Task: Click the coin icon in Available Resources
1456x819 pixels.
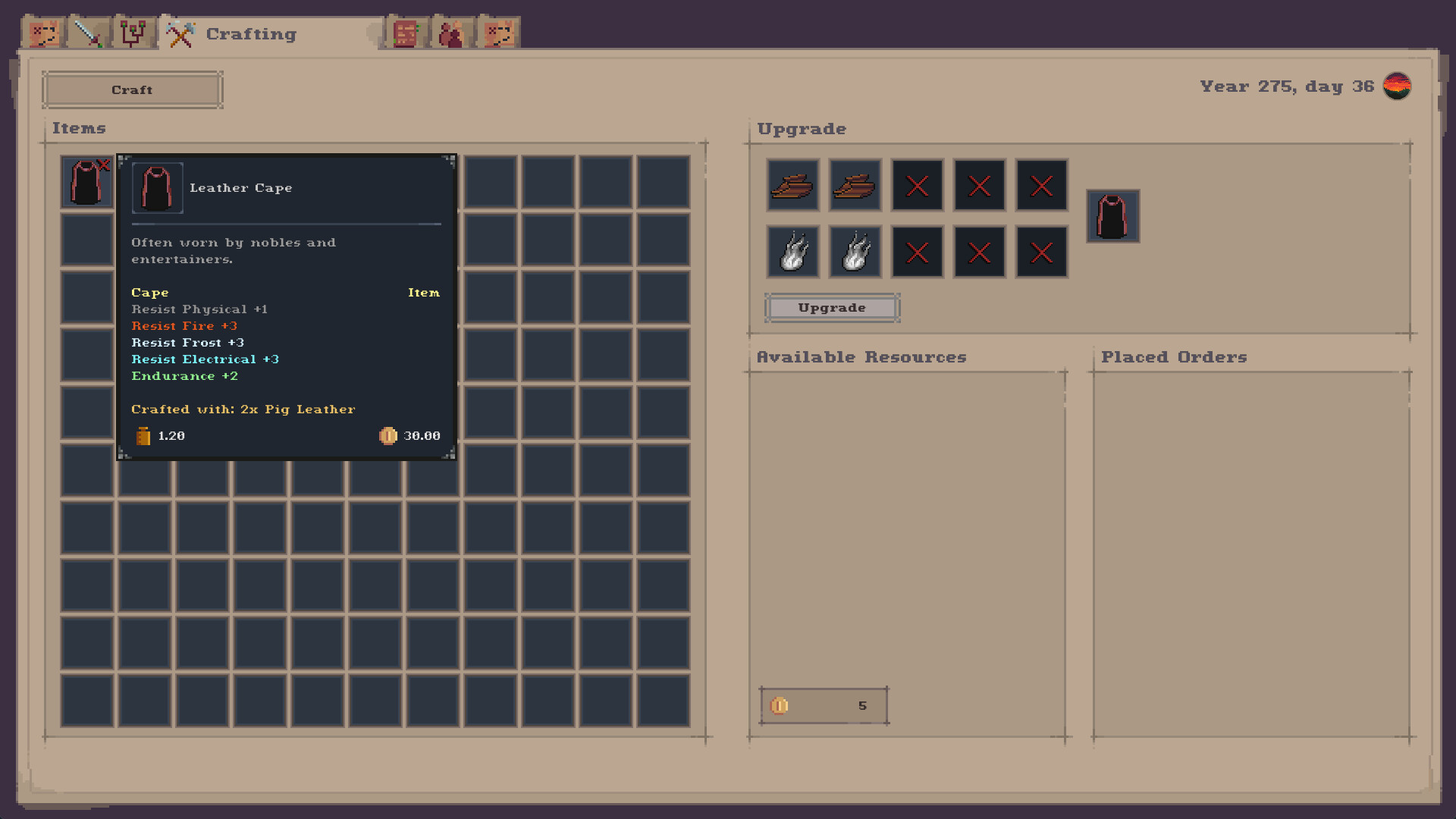Action: click(780, 705)
